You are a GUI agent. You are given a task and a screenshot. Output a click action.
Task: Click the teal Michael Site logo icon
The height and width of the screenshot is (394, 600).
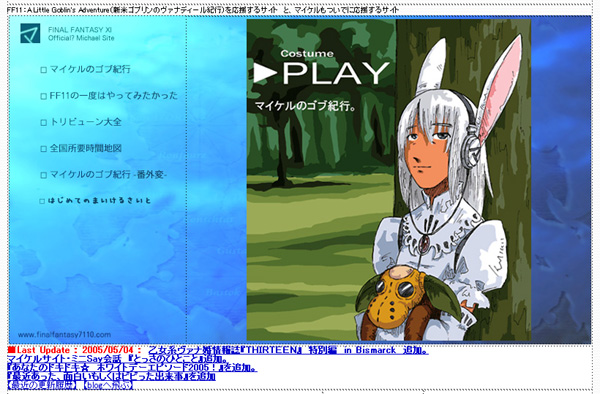point(30,33)
